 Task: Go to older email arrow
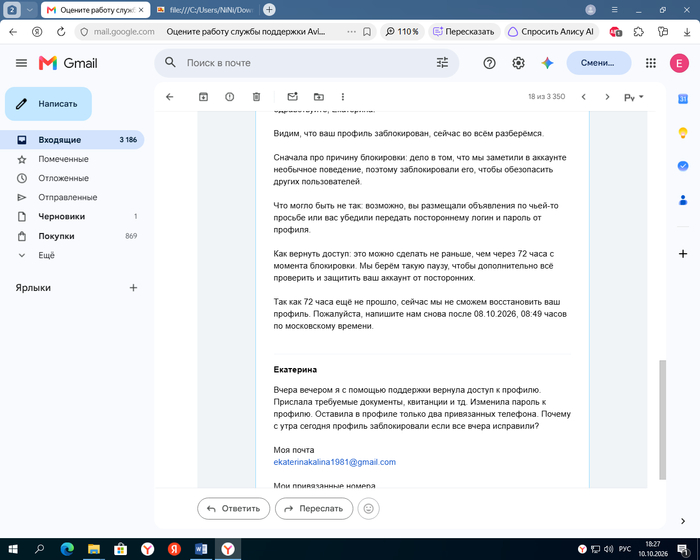click(x=607, y=97)
